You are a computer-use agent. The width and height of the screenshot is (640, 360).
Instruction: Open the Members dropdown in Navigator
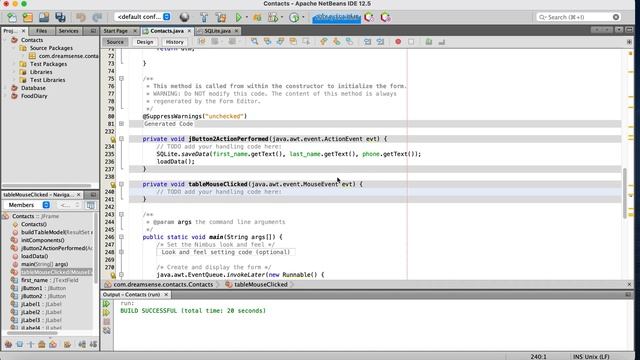click(27, 205)
